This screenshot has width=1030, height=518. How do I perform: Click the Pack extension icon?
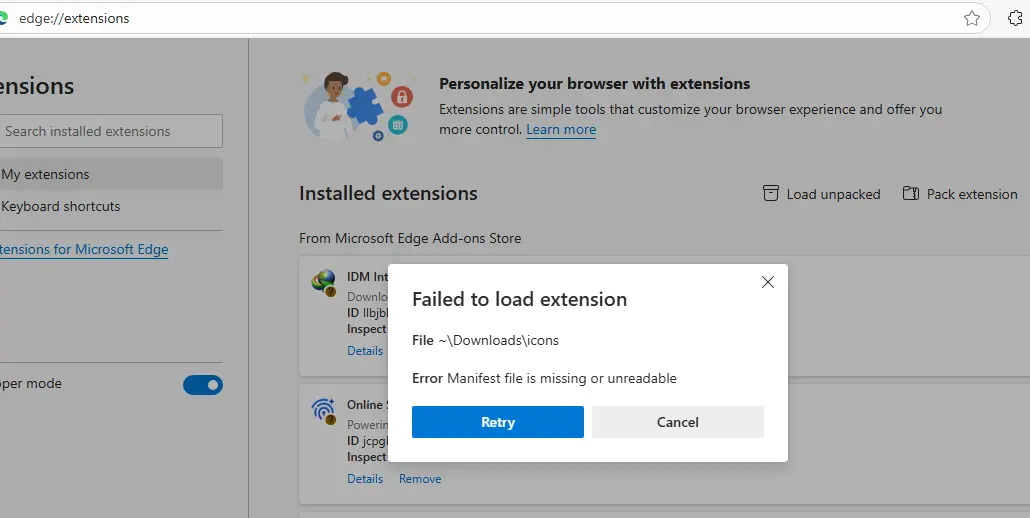(x=910, y=193)
